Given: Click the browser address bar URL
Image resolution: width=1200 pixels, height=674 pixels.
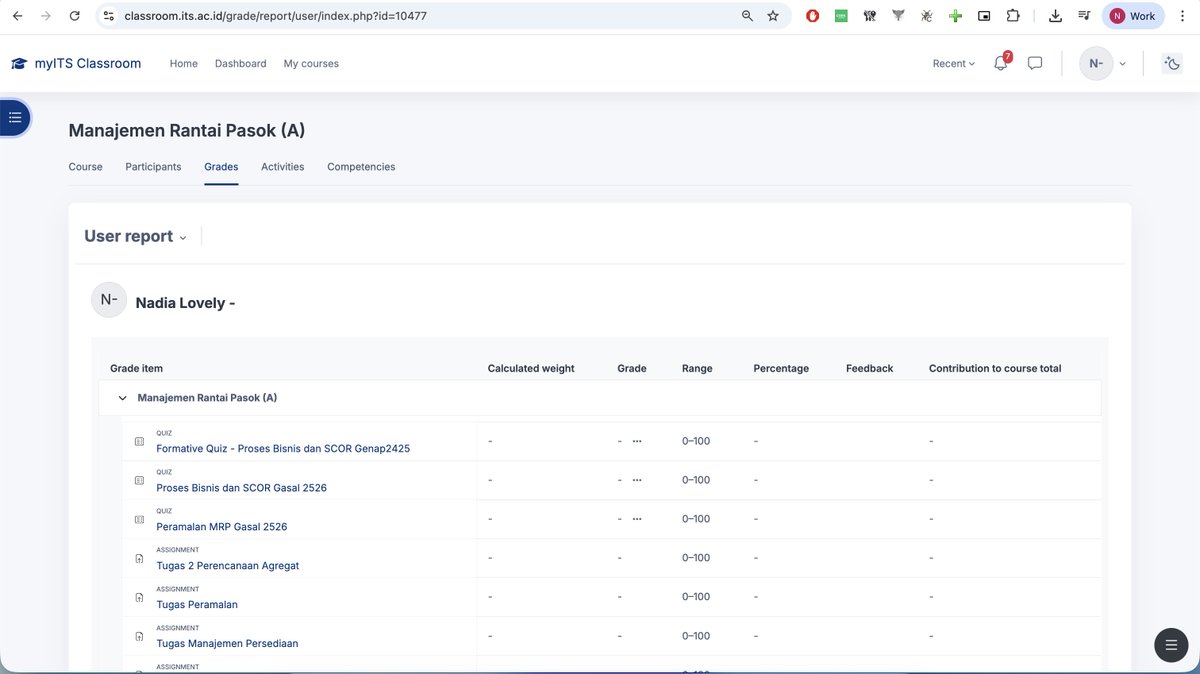Looking at the screenshot, I should (276, 16).
